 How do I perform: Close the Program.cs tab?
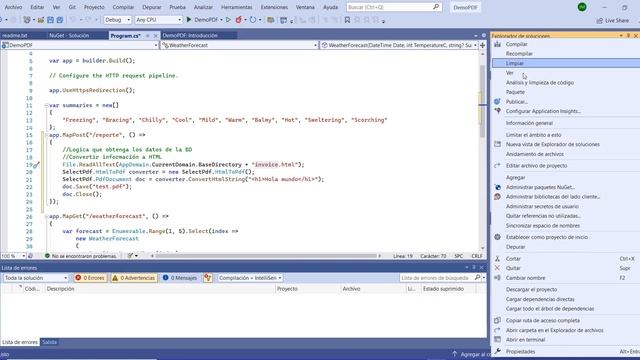pyautogui.click(x=155, y=36)
